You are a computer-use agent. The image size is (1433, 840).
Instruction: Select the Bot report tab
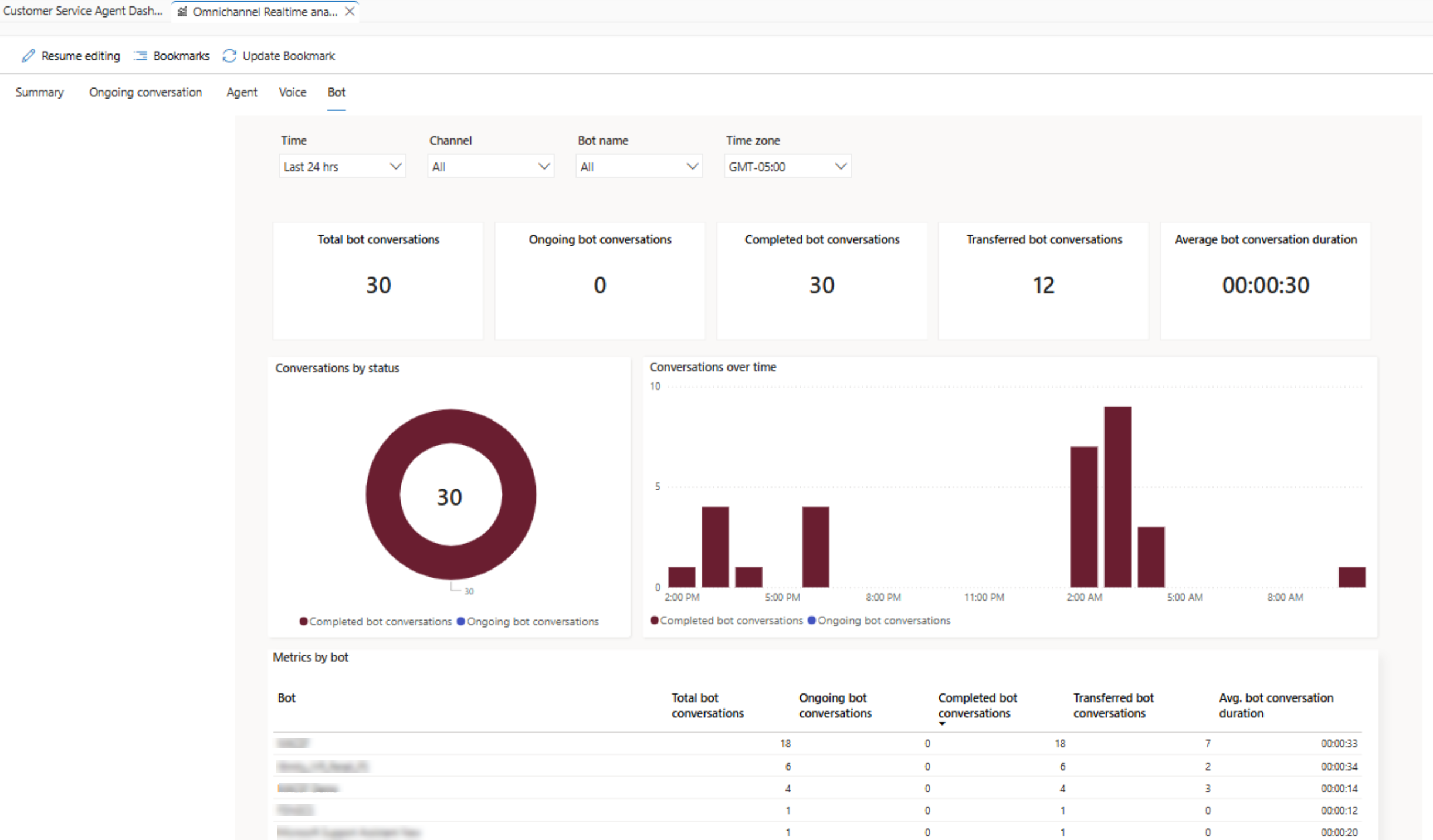[336, 92]
